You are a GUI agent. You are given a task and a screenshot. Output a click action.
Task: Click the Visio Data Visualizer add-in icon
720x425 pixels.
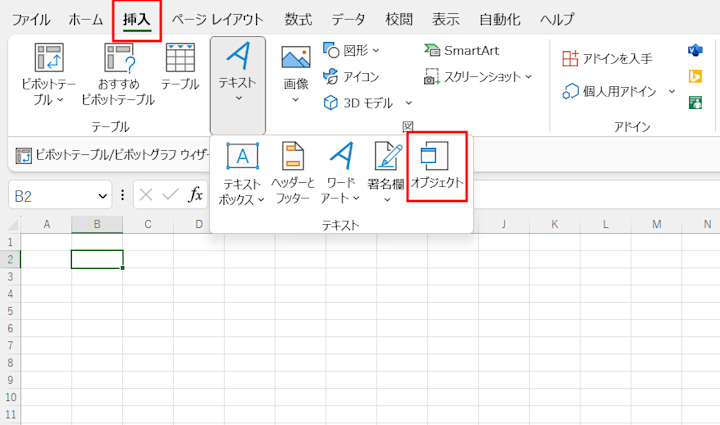(695, 50)
